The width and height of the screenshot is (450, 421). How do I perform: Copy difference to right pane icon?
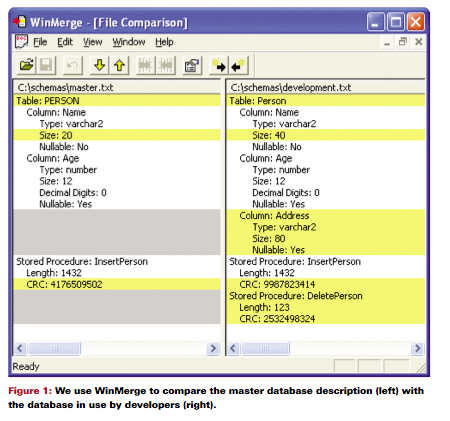click(219, 65)
